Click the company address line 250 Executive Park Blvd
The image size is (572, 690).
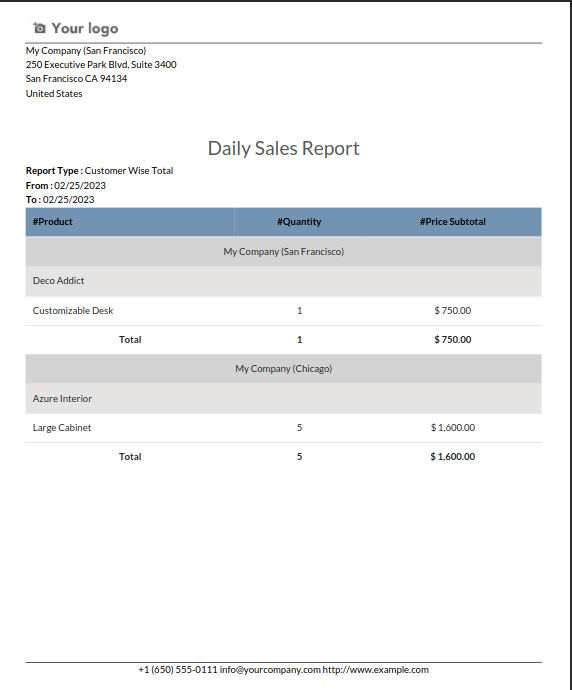101,65
